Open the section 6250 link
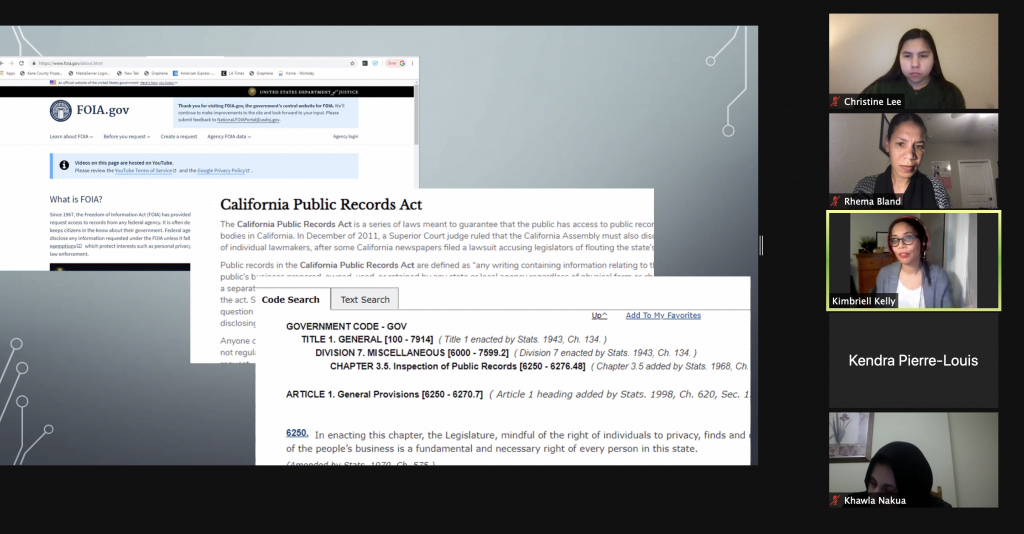Image resolution: width=1024 pixels, height=534 pixels. coord(296,433)
